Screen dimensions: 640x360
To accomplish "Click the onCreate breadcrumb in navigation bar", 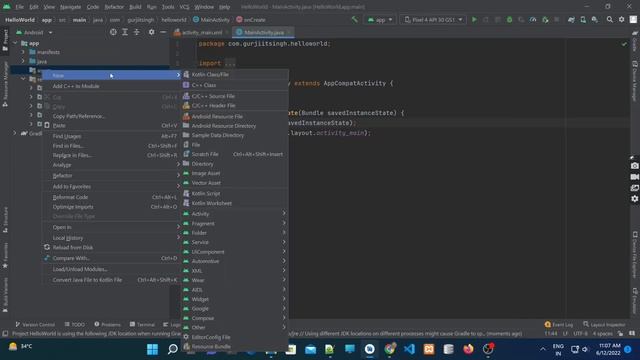I will pyautogui.click(x=251, y=20).
